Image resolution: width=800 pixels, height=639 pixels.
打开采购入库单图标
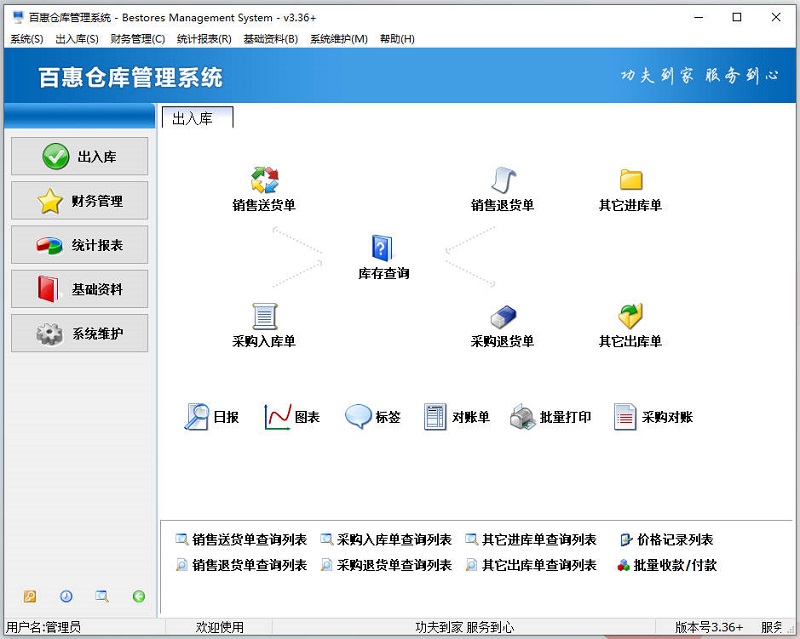262,325
